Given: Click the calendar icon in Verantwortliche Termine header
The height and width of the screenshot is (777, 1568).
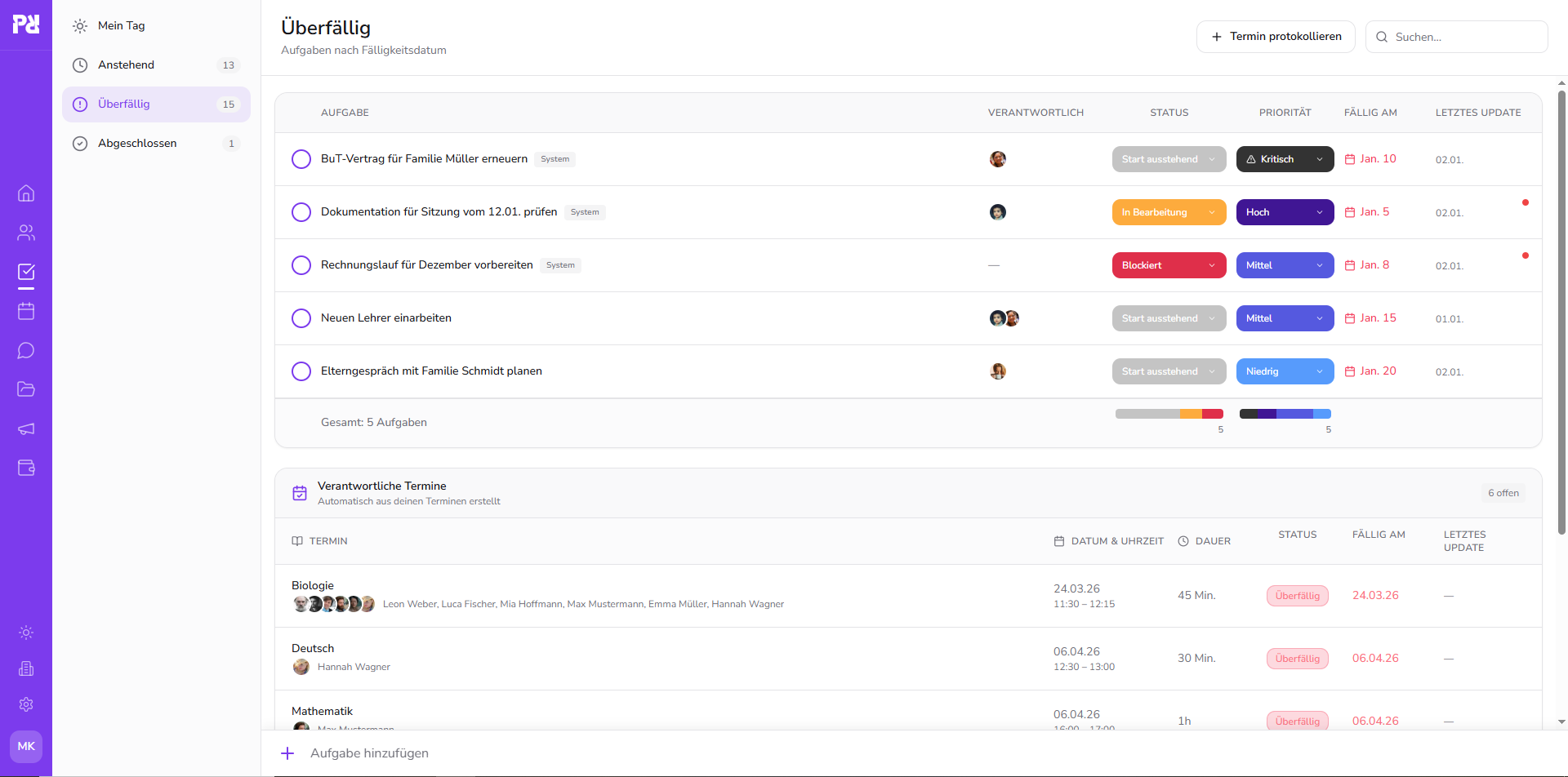Looking at the screenshot, I should (300, 493).
